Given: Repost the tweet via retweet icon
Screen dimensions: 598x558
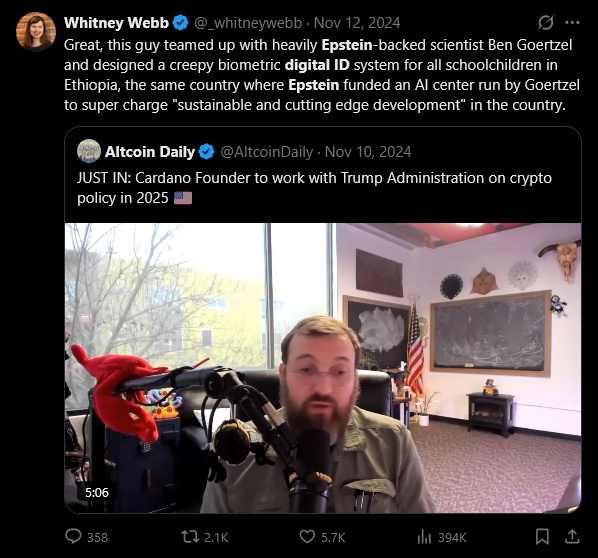Looking at the screenshot, I should pyautogui.click(x=190, y=537).
